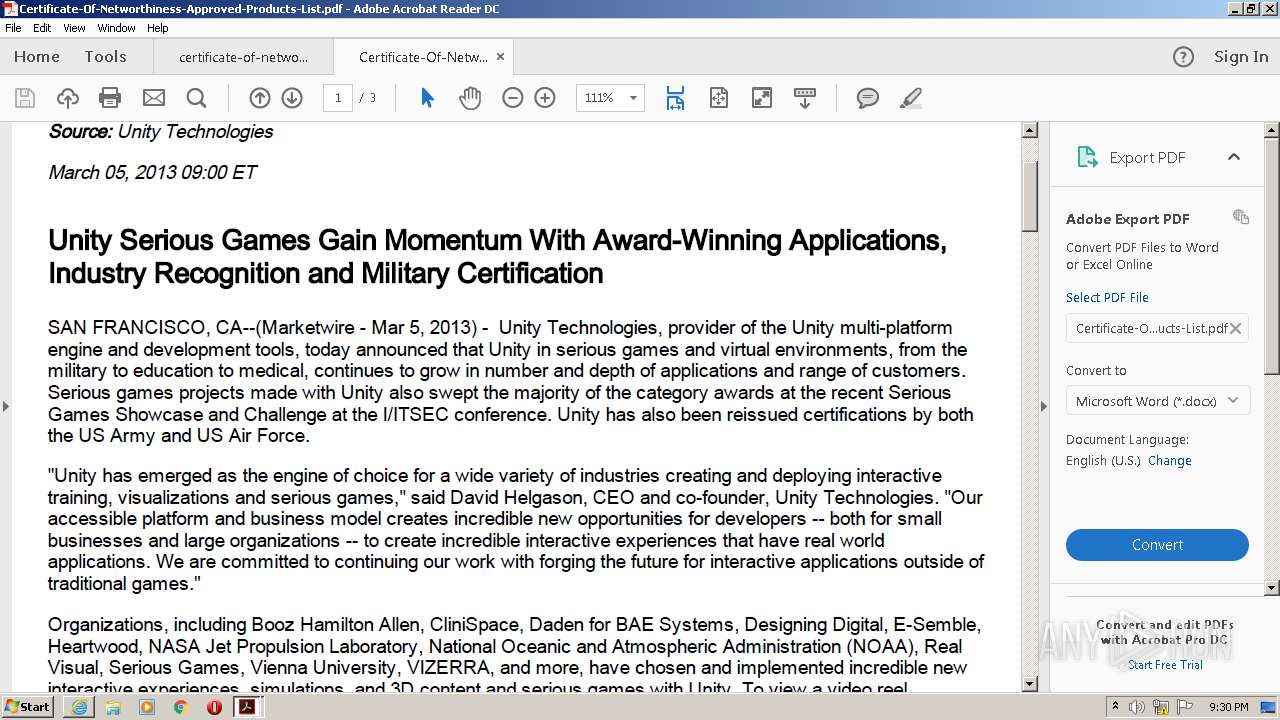Viewport: 1280px width, 720px height.
Task: Print the document with printer icon
Action: tap(110, 98)
